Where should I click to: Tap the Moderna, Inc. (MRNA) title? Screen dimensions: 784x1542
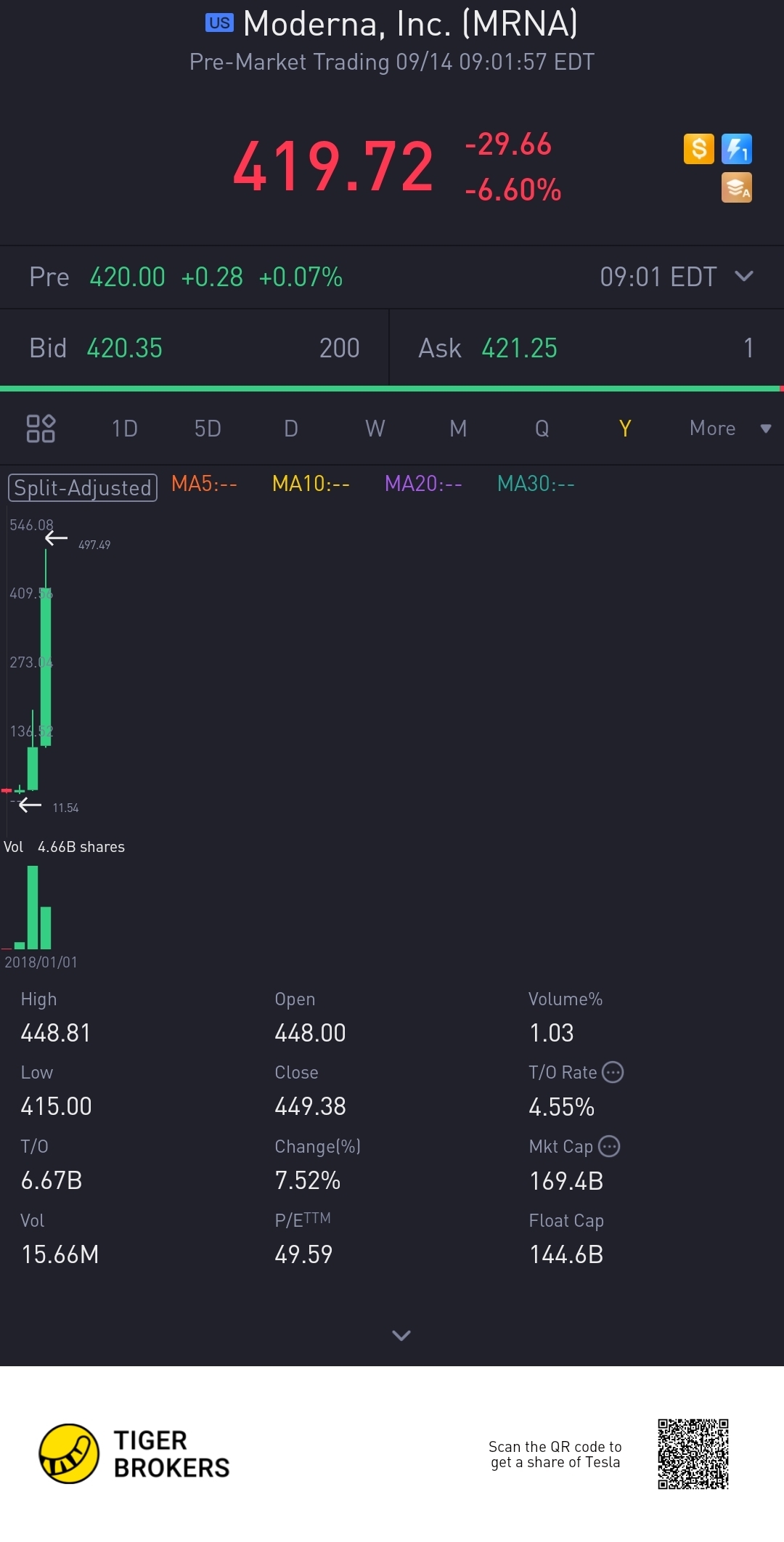[411, 23]
